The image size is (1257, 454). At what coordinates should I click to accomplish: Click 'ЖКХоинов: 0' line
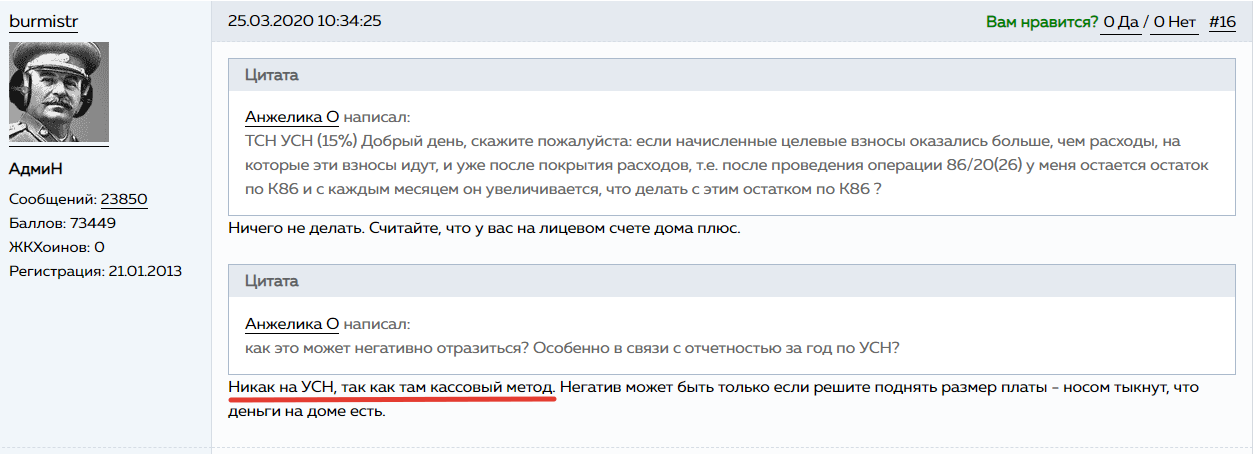point(57,247)
